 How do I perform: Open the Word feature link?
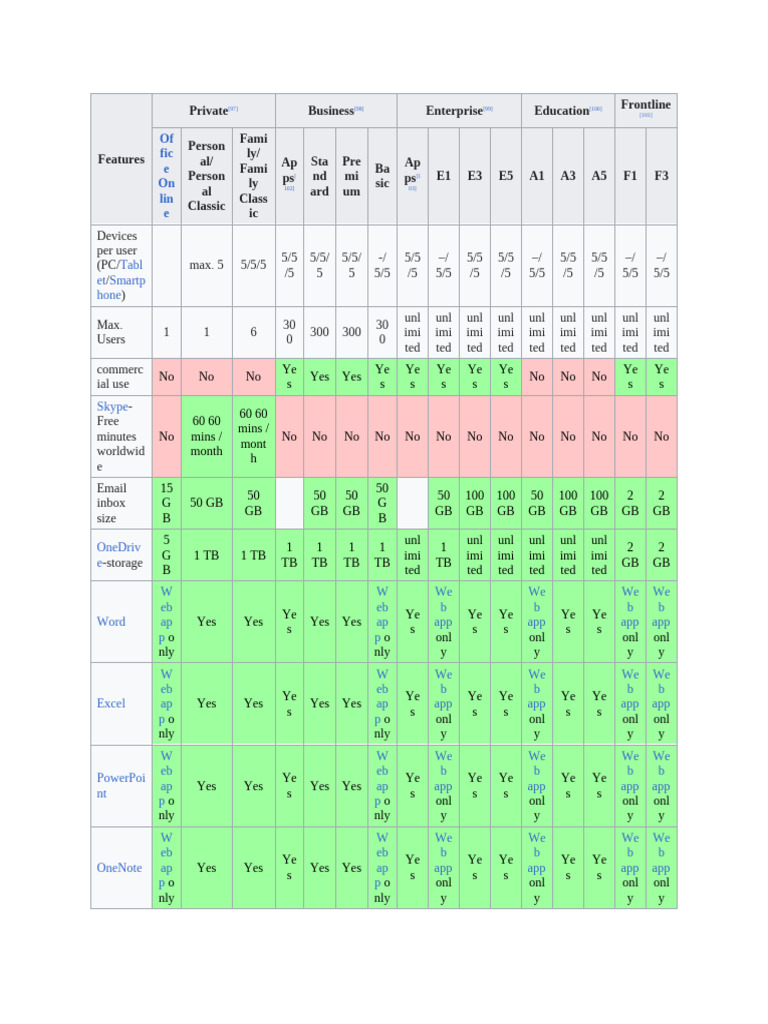pos(111,621)
